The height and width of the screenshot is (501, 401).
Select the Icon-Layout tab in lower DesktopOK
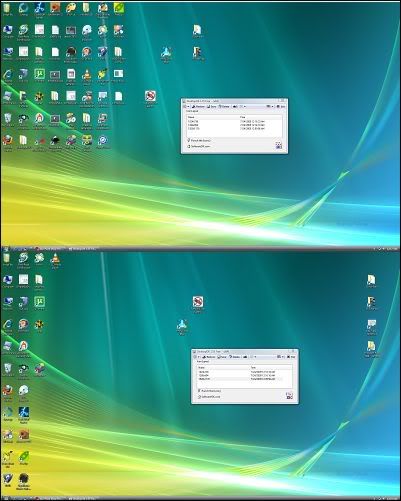[203, 361]
